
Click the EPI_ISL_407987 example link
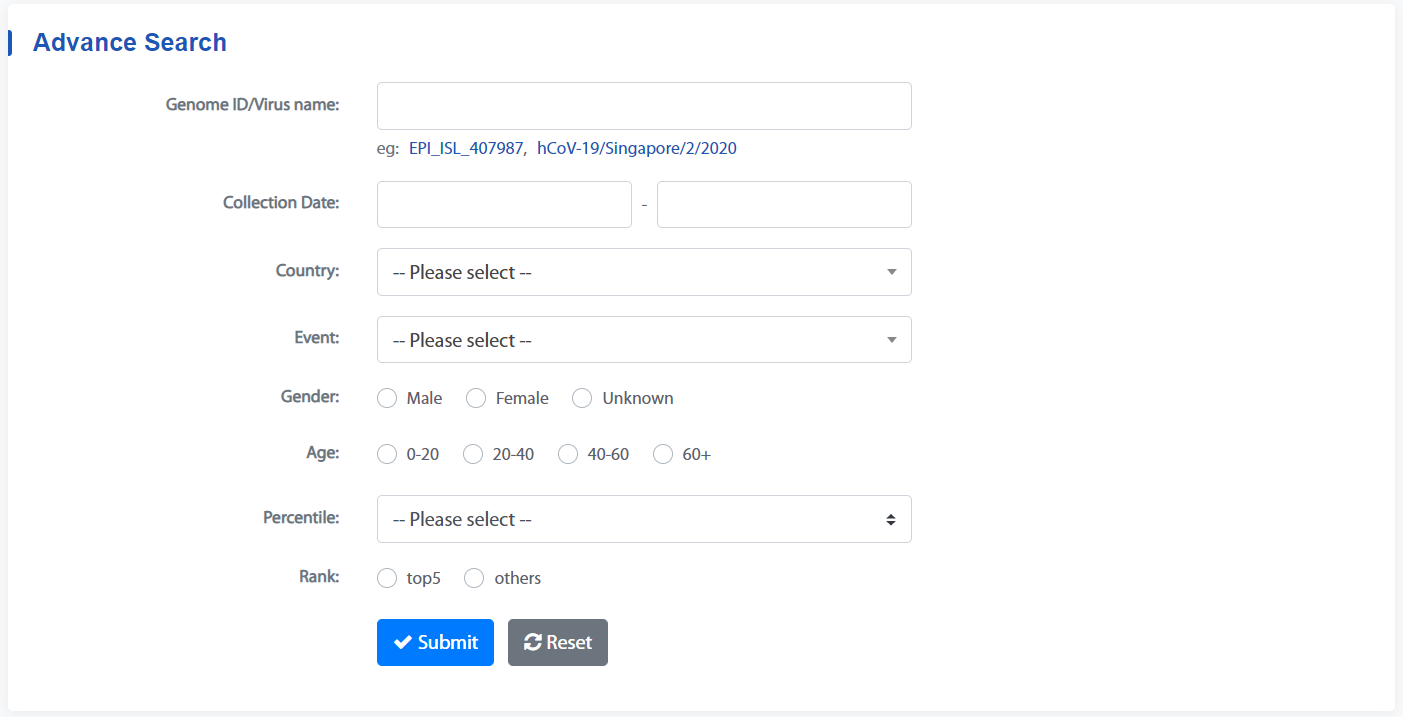[x=466, y=148]
